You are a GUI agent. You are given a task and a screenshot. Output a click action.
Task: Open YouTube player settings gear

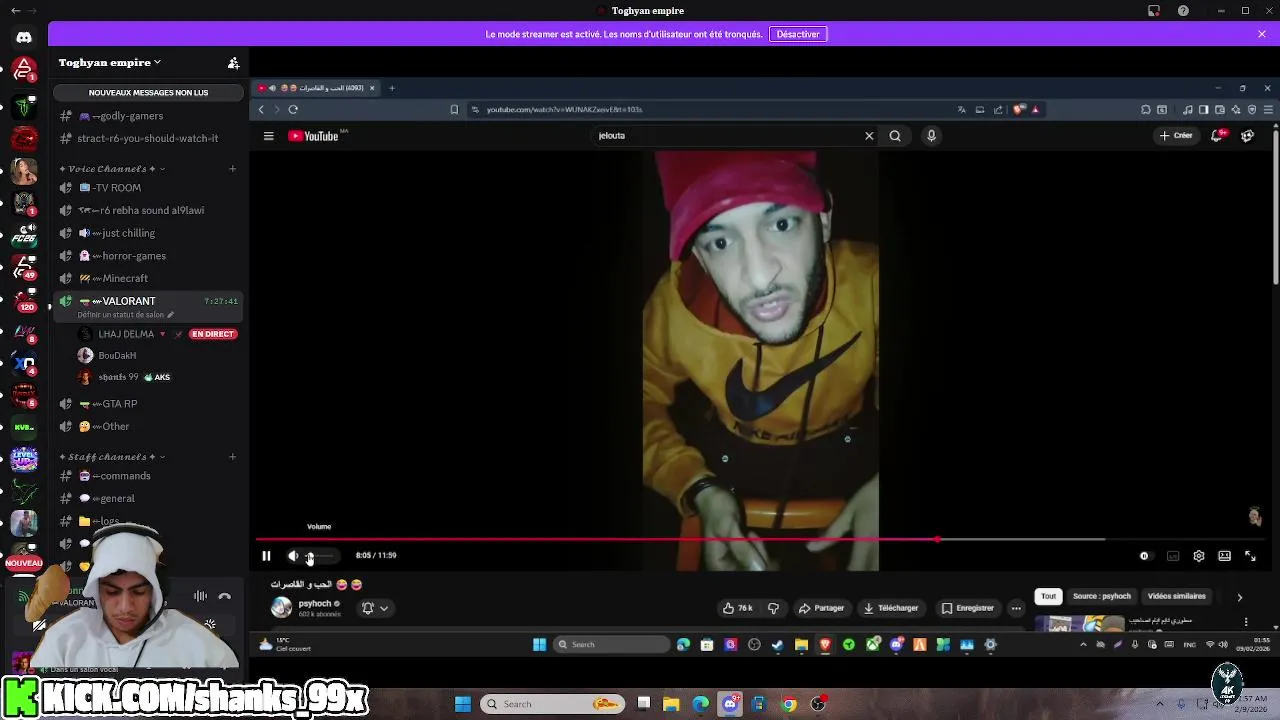[x=1198, y=556]
